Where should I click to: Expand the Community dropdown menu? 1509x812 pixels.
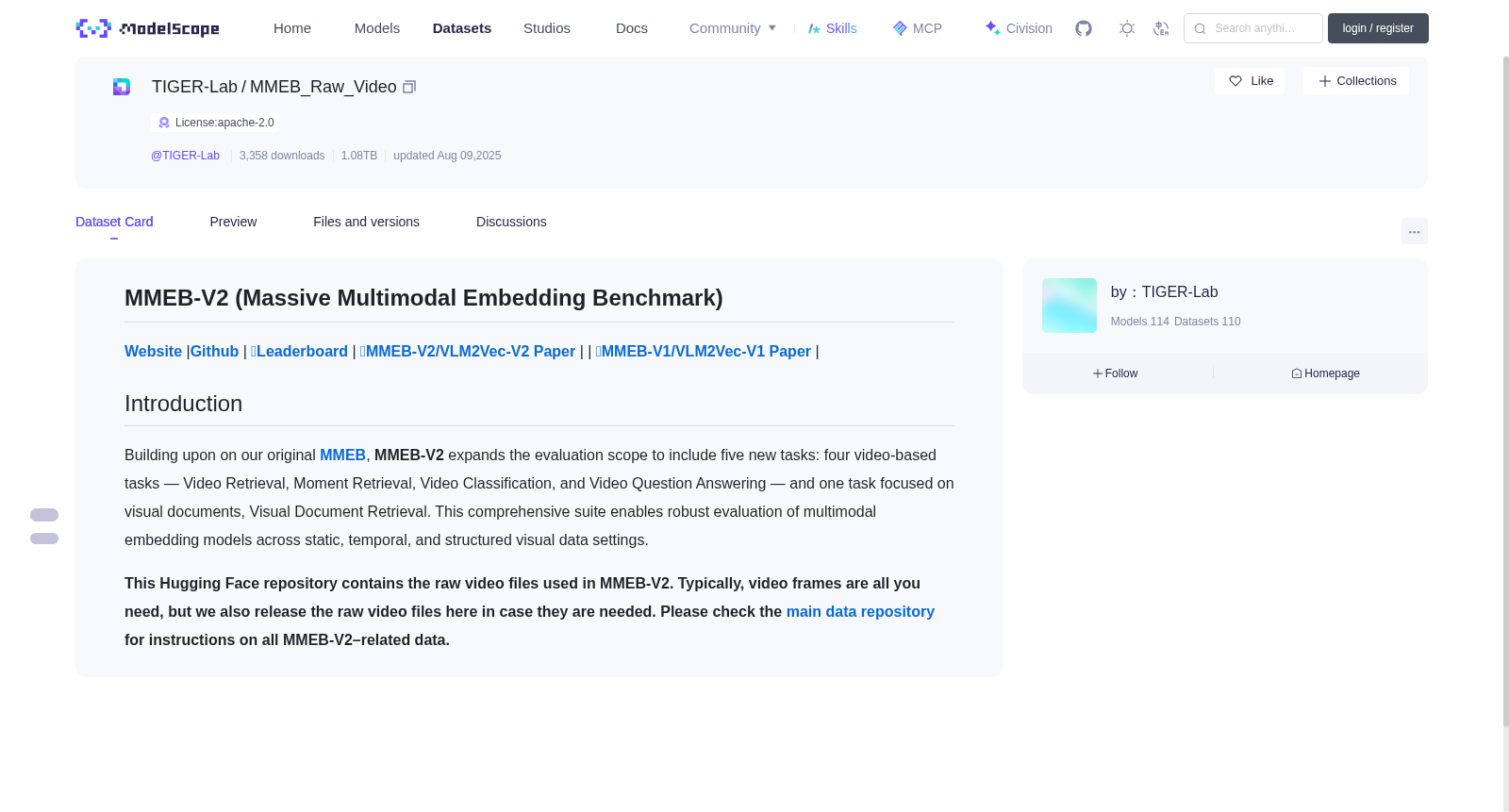click(733, 28)
